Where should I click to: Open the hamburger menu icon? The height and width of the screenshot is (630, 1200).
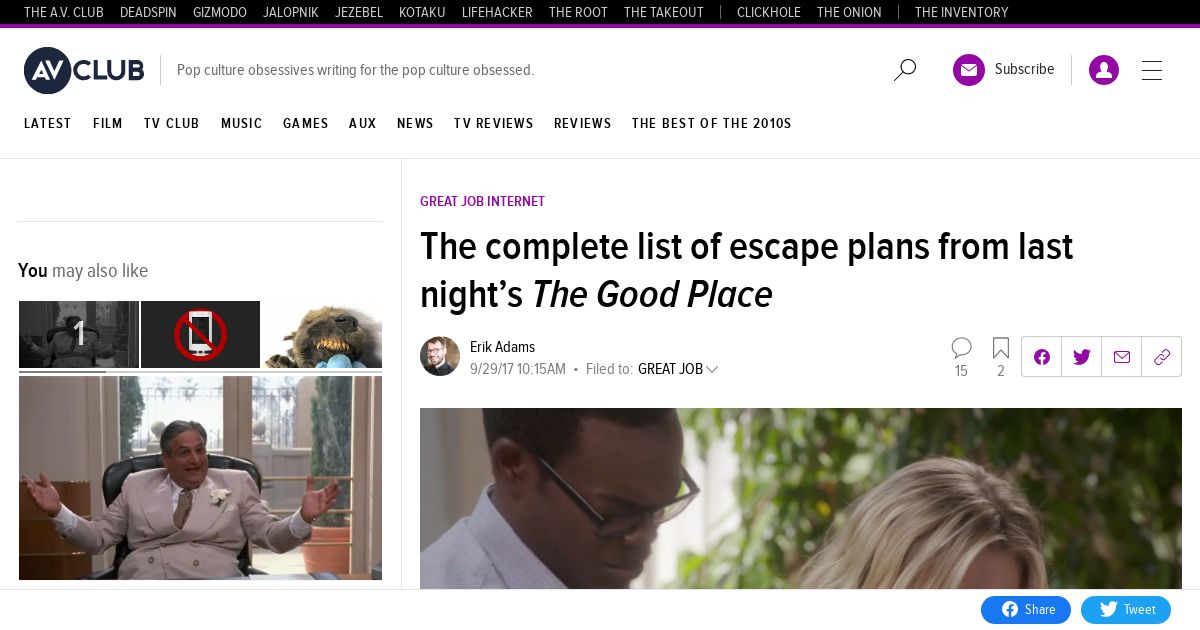click(x=1152, y=70)
